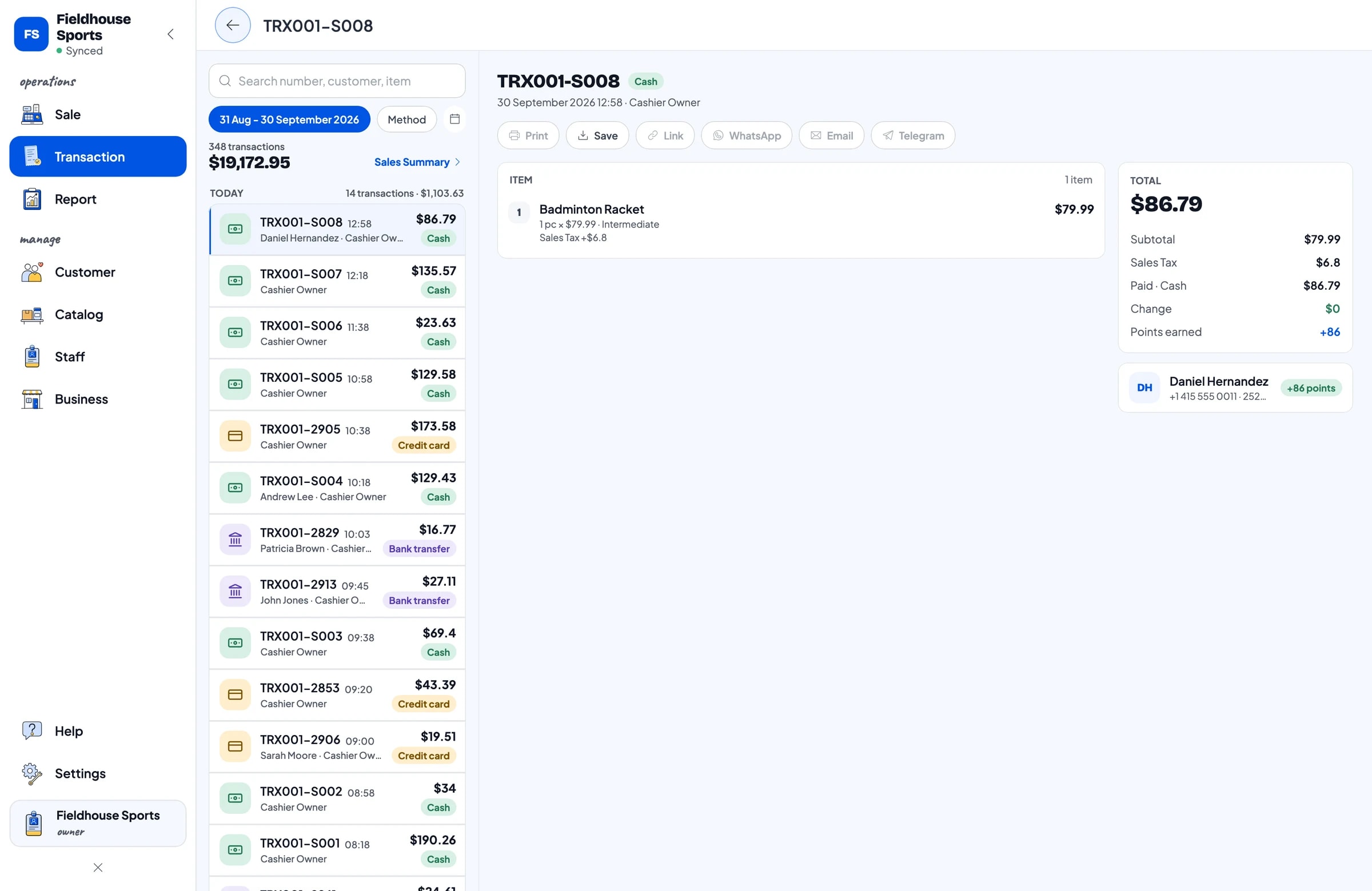Viewport: 1372px width, 891px height.
Task: Open the Catalog section
Action: pyautogui.click(x=98, y=314)
